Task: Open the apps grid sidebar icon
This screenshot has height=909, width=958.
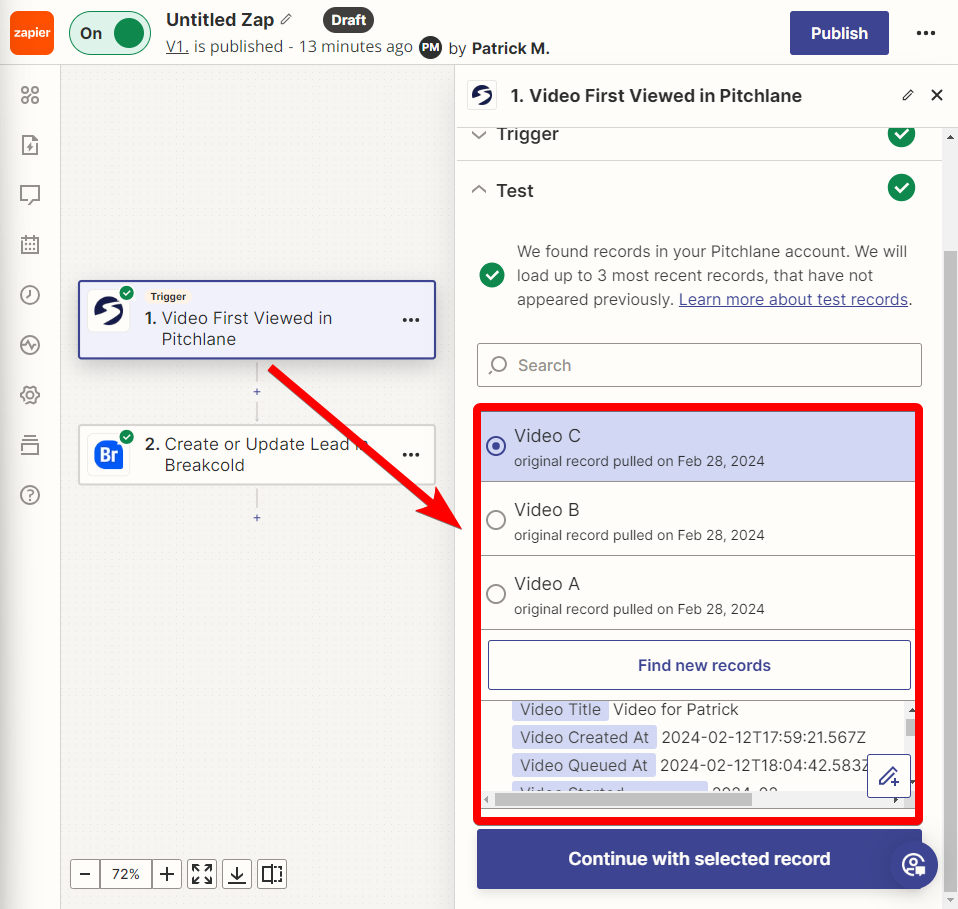Action: tap(30, 95)
